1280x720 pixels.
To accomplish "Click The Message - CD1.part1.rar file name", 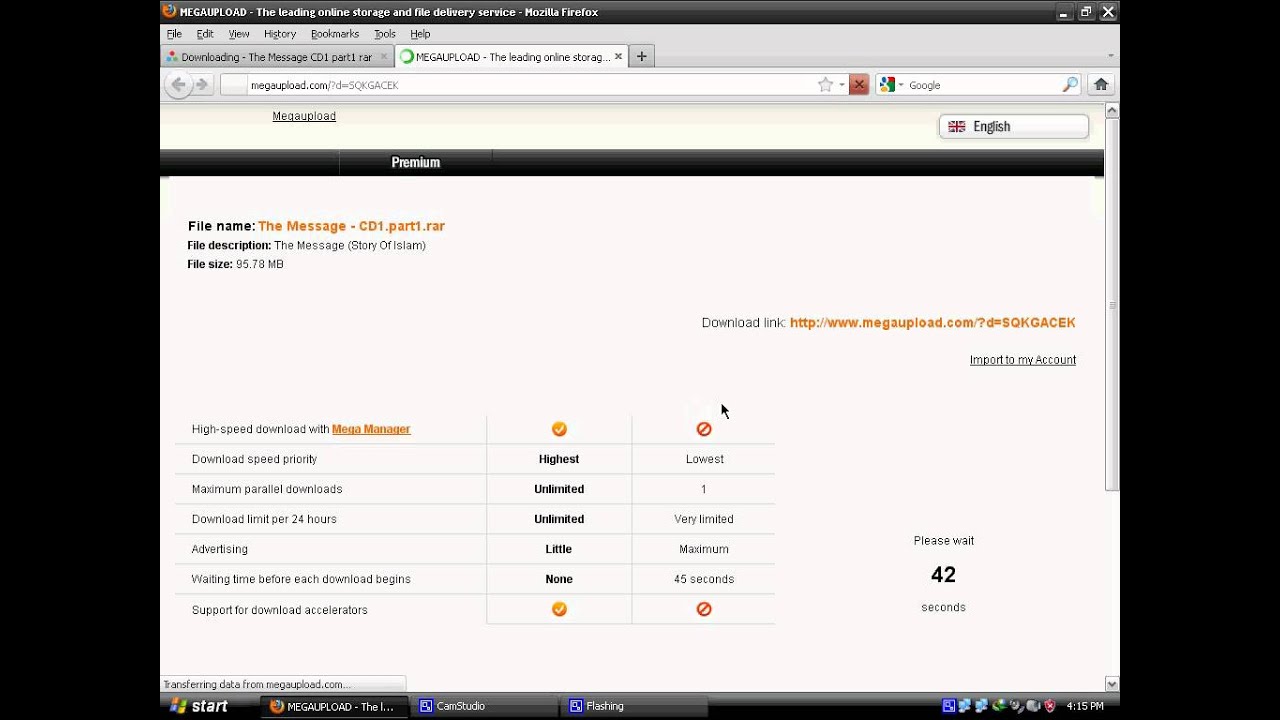I will click(351, 226).
